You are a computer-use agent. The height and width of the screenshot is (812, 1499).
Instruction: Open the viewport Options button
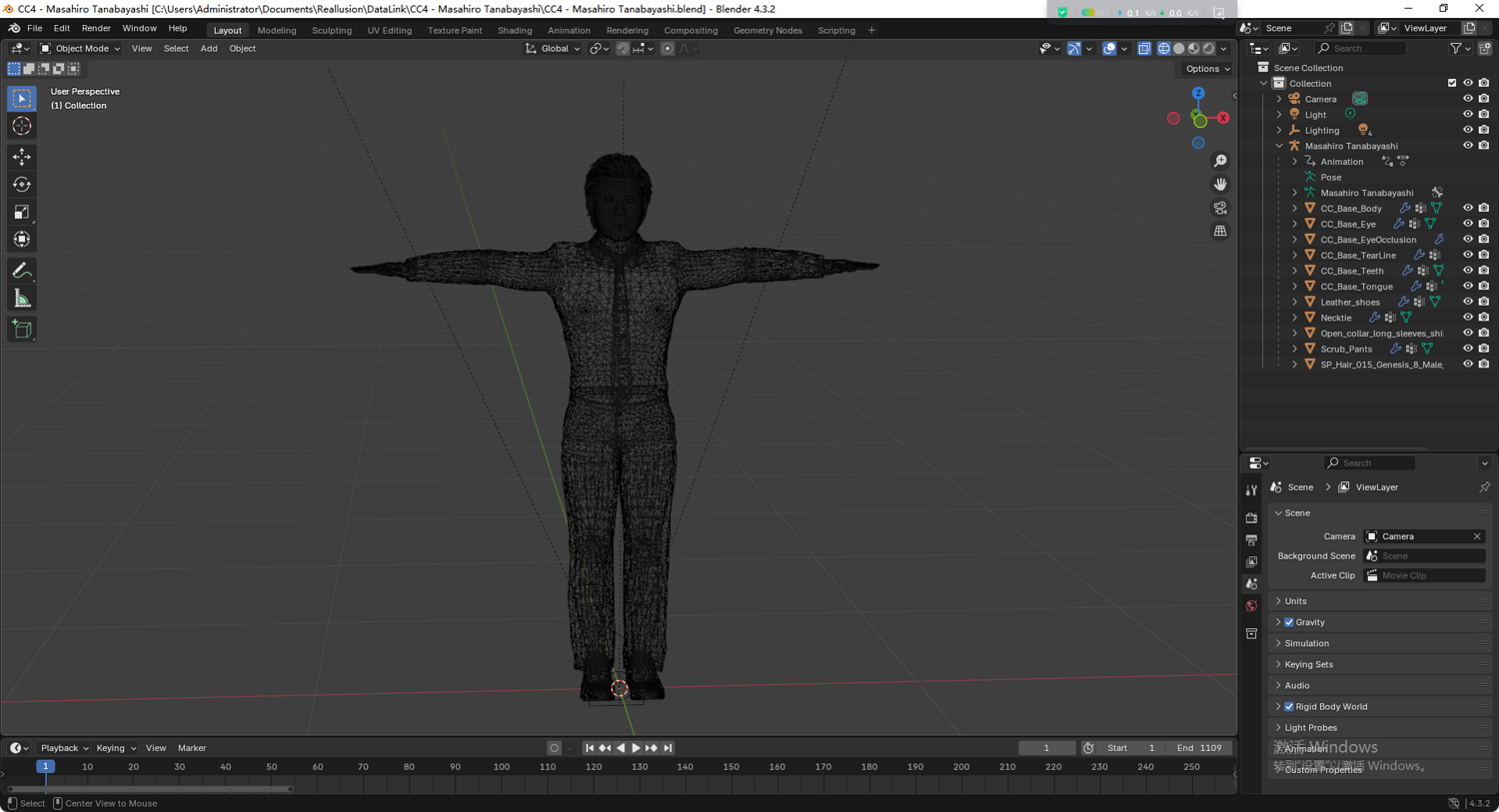[x=1207, y=69]
